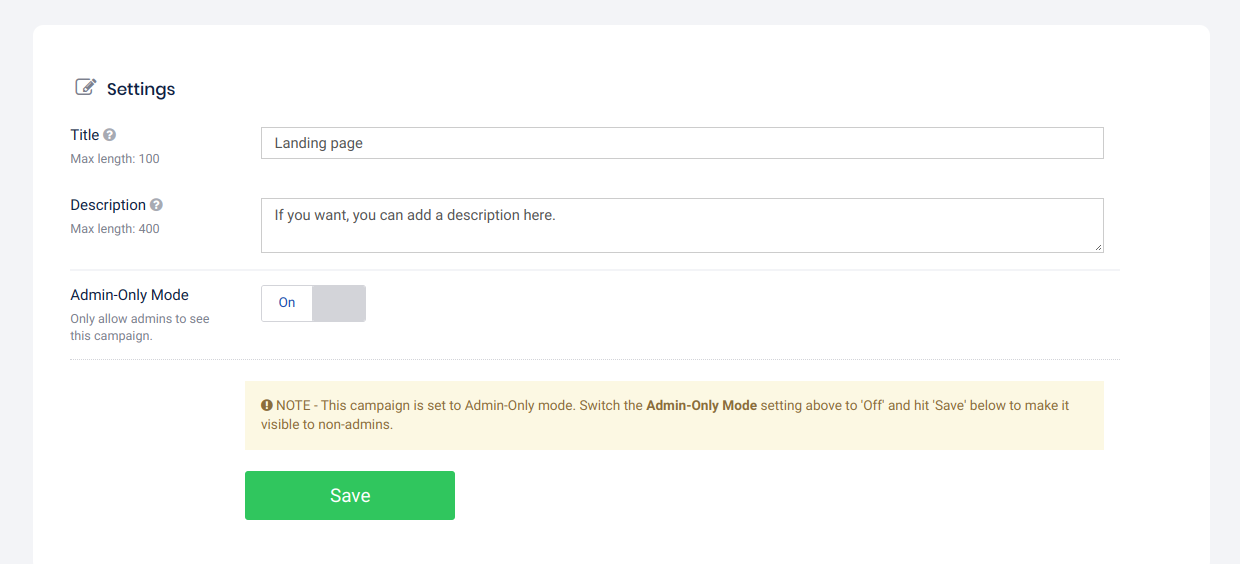The width and height of the screenshot is (1240, 564).
Task: Focus the Description text area
Action: click(681, 225)
